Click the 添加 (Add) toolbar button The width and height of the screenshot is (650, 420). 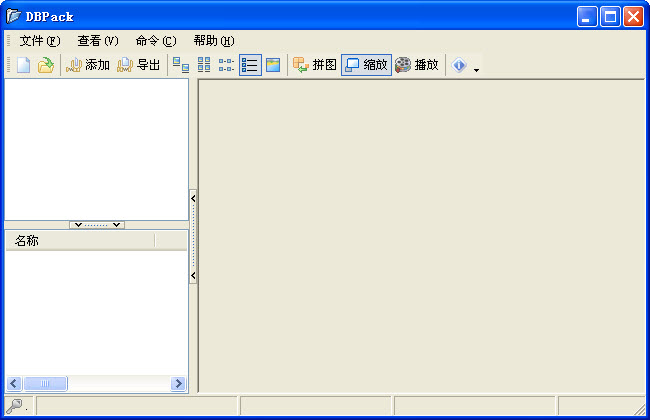(x=87, y=65)
